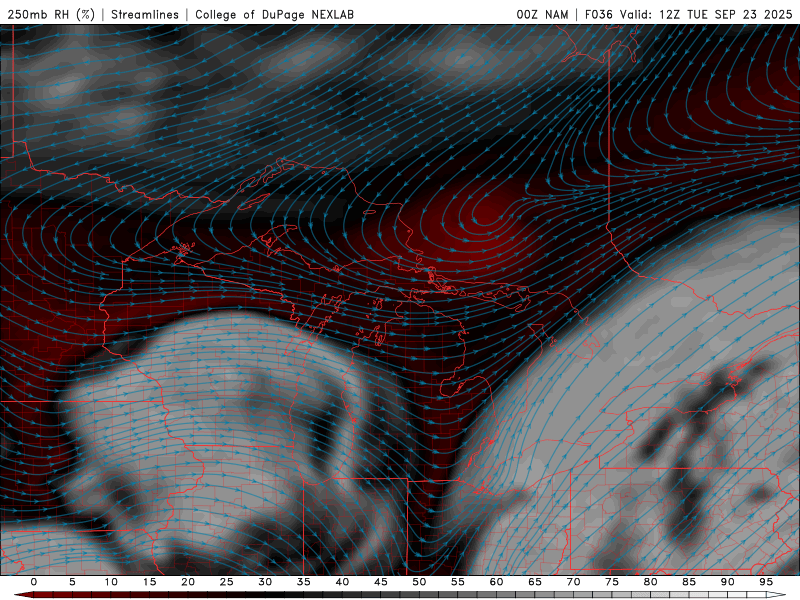This screenshot has height=600, width=800.
Task: Click the color scale label "35"
Action: click(x=303, y=582)
